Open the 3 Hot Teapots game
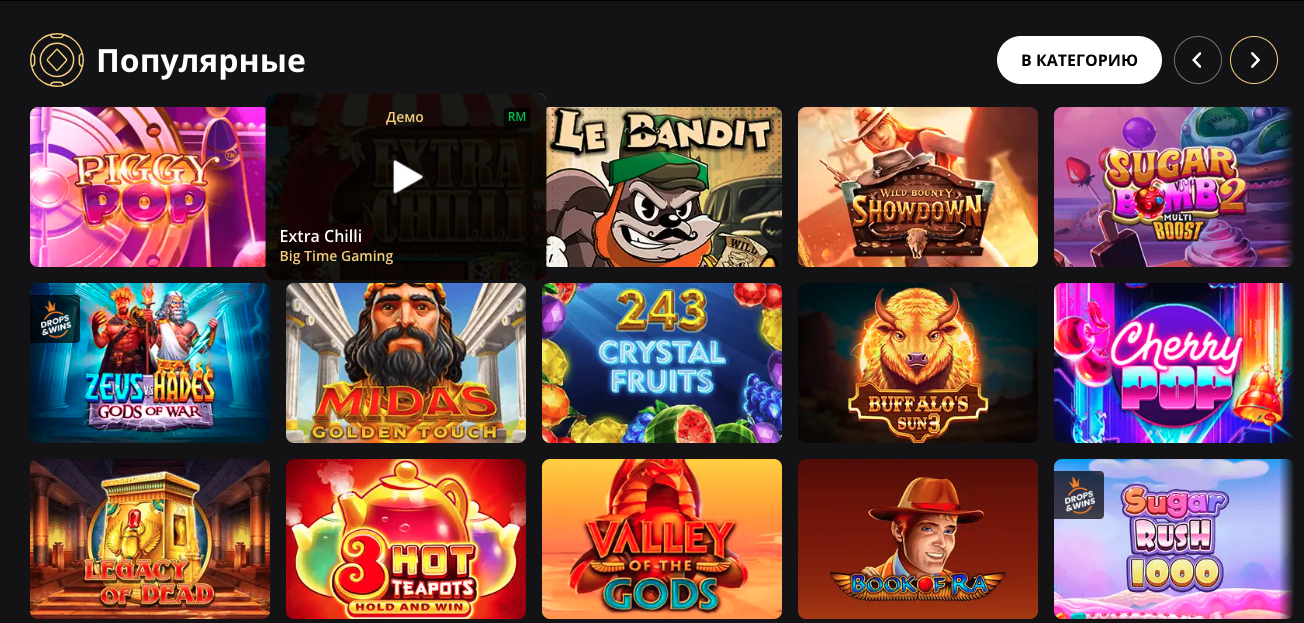 [406, 539]
